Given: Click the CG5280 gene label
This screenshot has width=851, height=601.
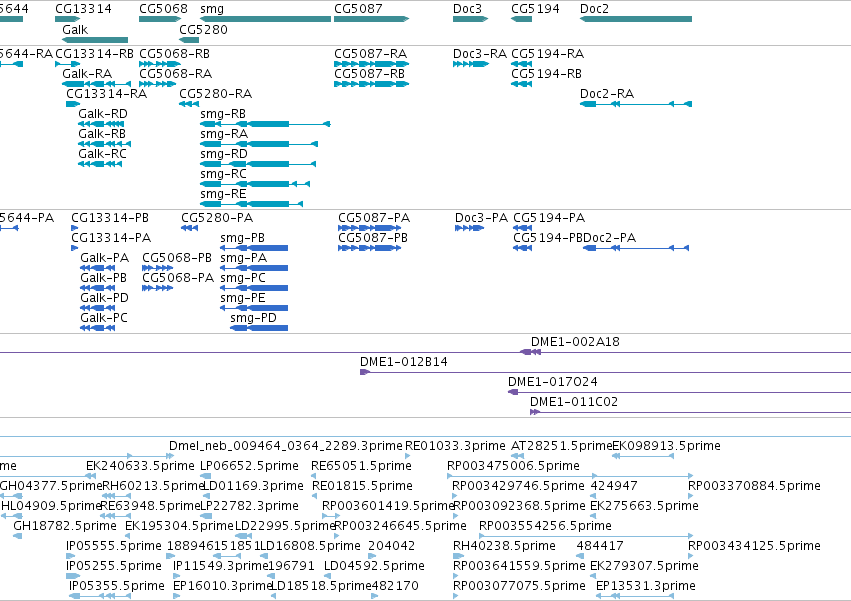Looking at the screenshot, I should (x=204, y=29).
